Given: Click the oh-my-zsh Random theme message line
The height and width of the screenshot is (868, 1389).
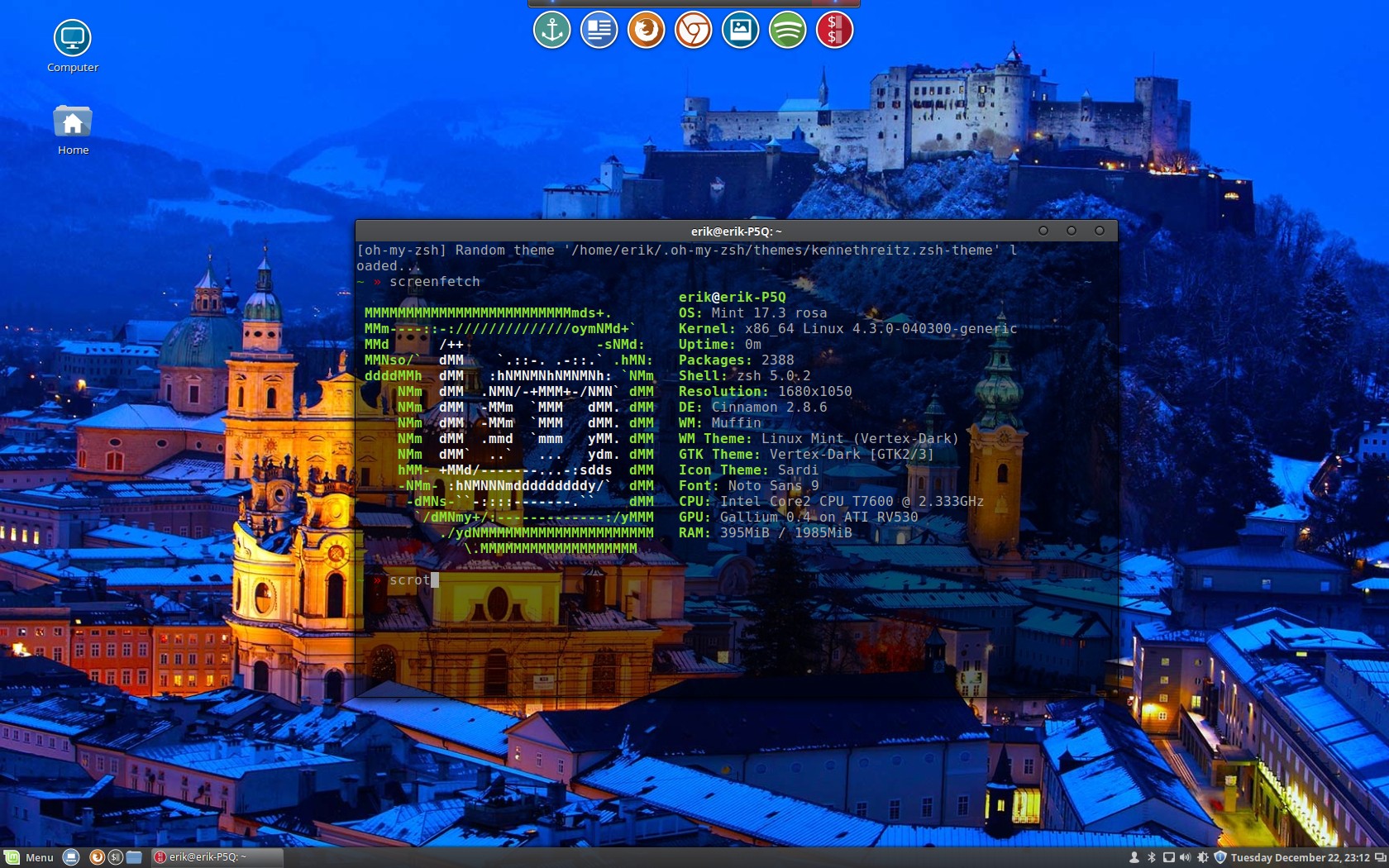Looking at the screenshot, I should tap(687, 258).
